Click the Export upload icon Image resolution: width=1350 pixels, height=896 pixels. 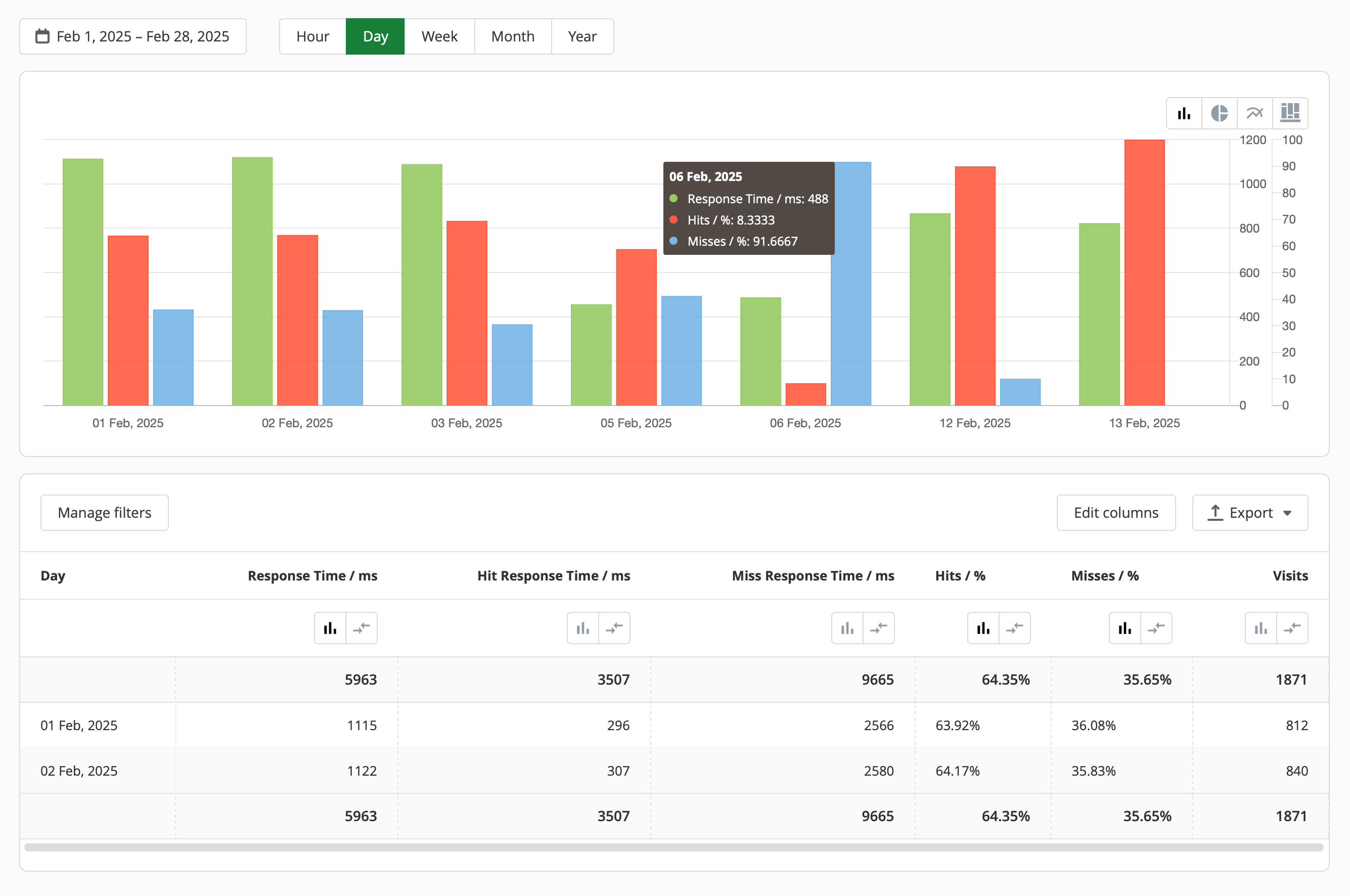pyautogui.click(x=1216, y=513)
